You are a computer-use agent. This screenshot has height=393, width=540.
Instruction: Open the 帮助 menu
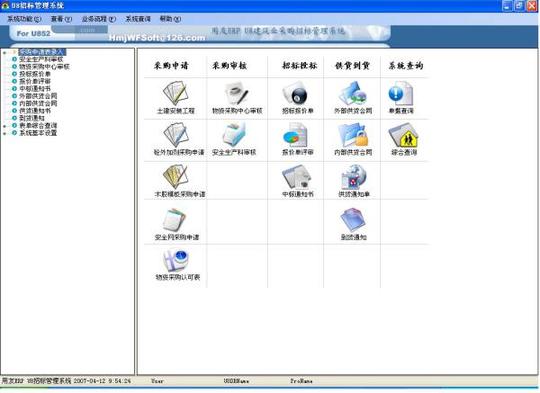click(x=170, y=19)
